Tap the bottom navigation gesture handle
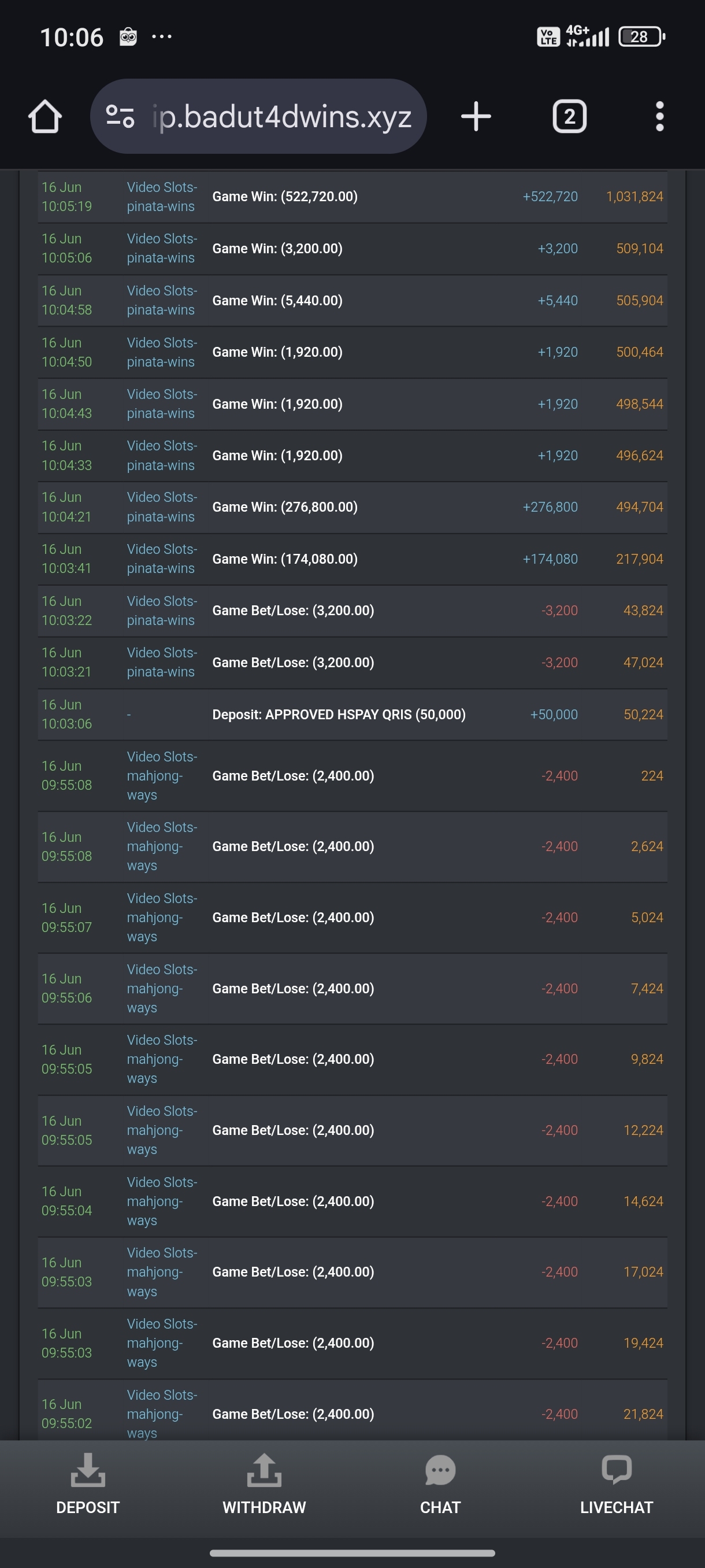Screen dimensions: 705x1568 pos(352,1553)
